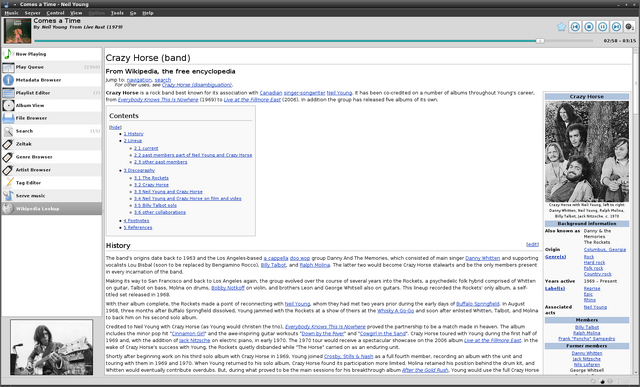This screenshot has width=640, height=387.
Task: Open 'Columbus, Georgia' in the infobox
Action: coord(605,249)
